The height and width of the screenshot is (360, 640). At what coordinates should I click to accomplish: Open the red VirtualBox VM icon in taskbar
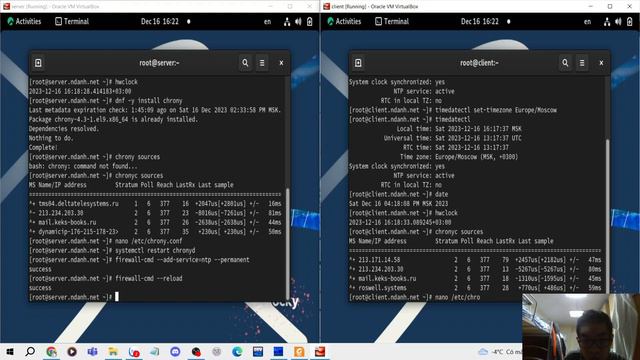(x=320, y=351)
